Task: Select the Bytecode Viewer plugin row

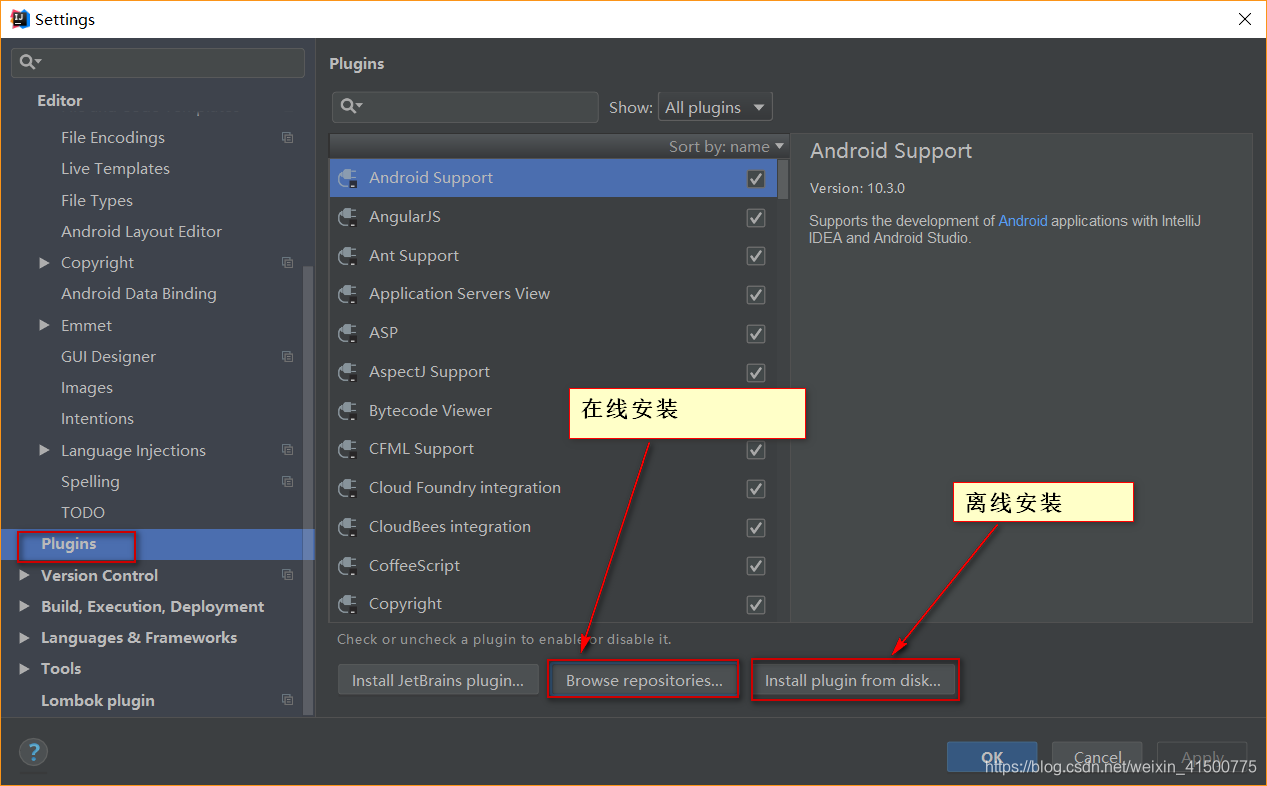Action: pyautogui.click(x=553, y=411)
